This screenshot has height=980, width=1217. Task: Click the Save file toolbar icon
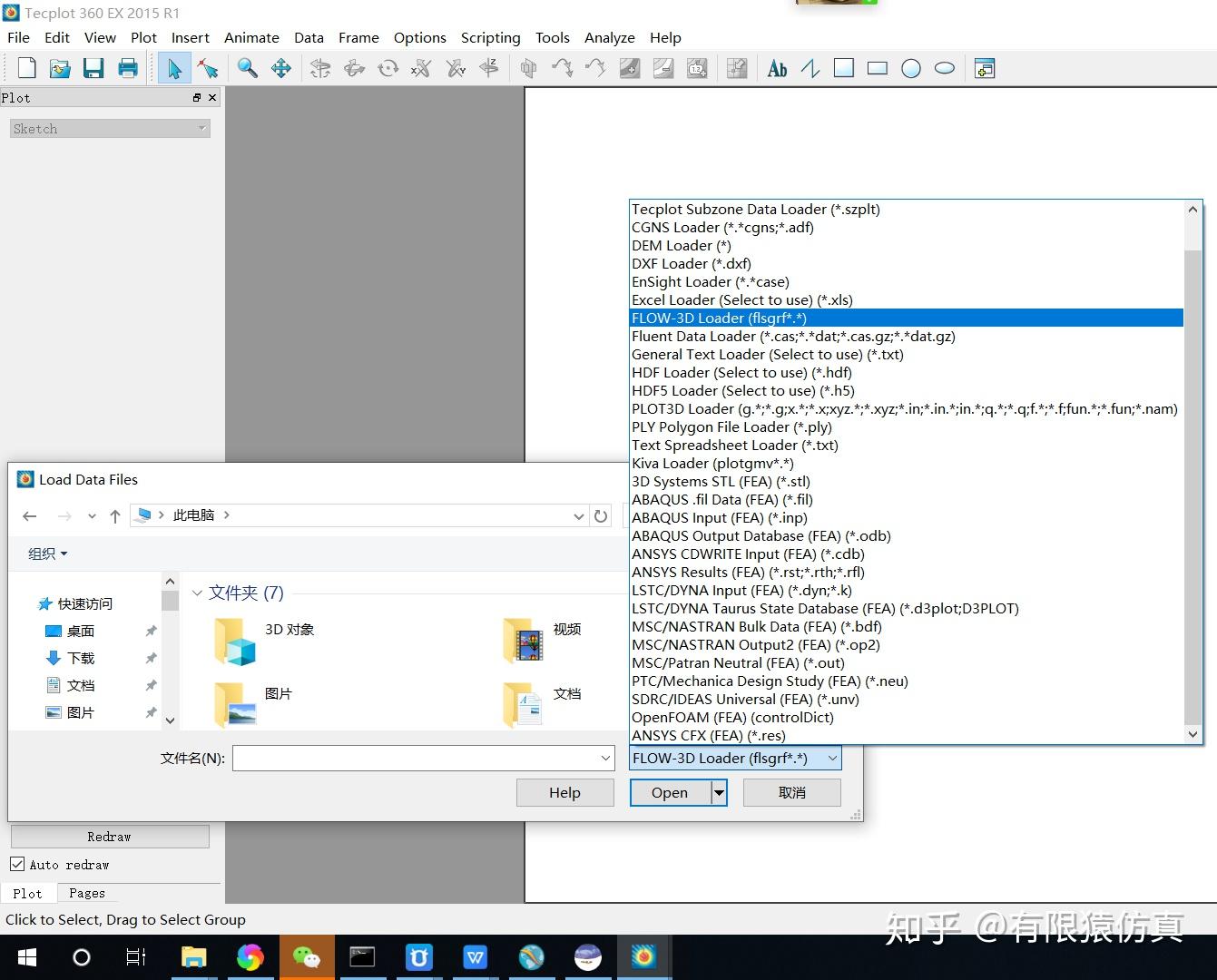(93, 68)
